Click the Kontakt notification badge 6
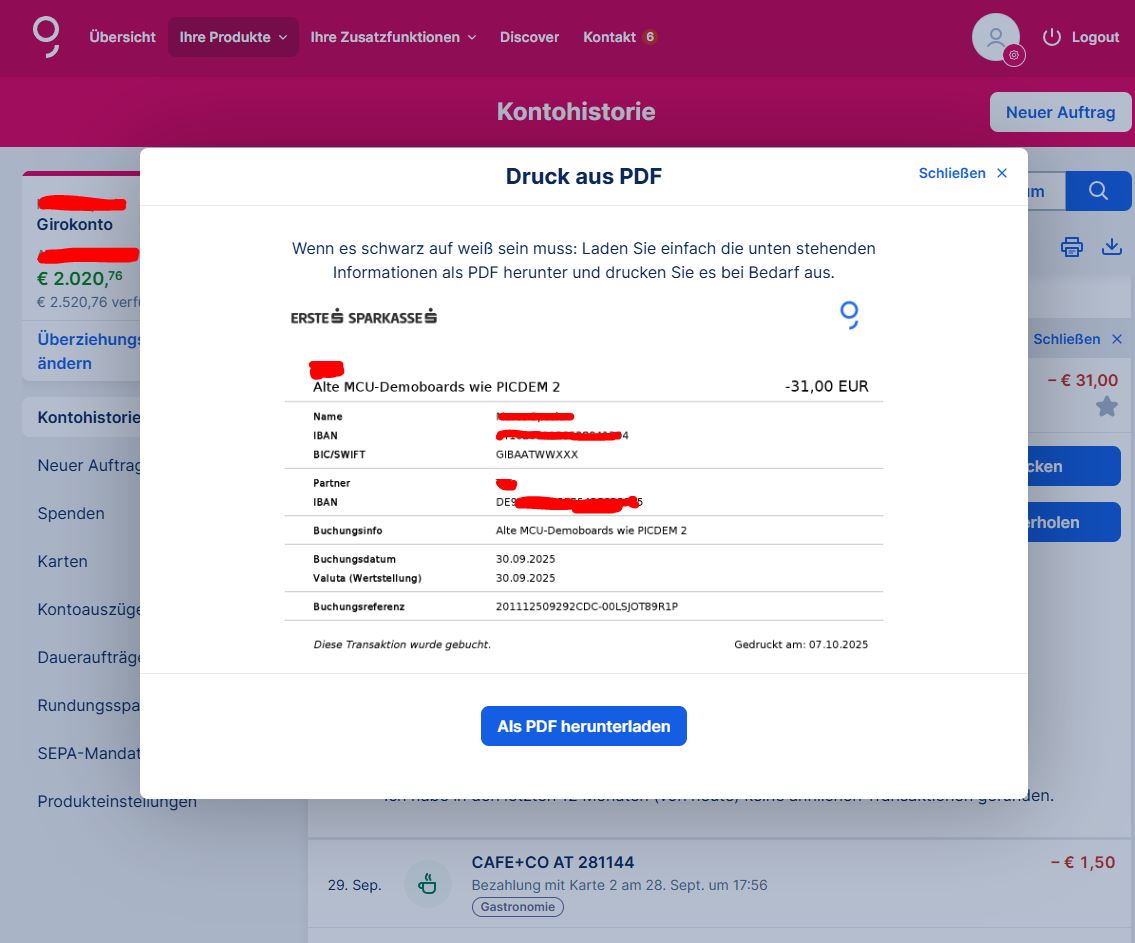Screen dimensions: 1135x943 point(650,37)
